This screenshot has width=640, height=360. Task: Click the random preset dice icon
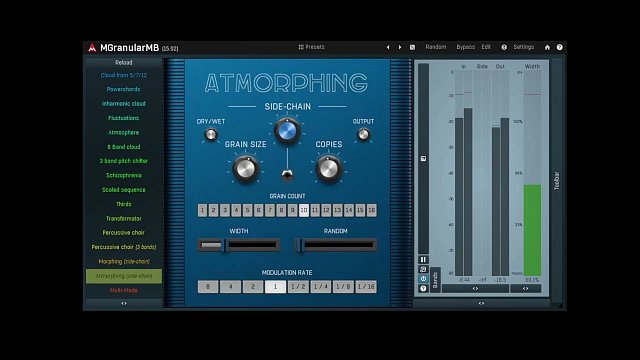point(412,47)
